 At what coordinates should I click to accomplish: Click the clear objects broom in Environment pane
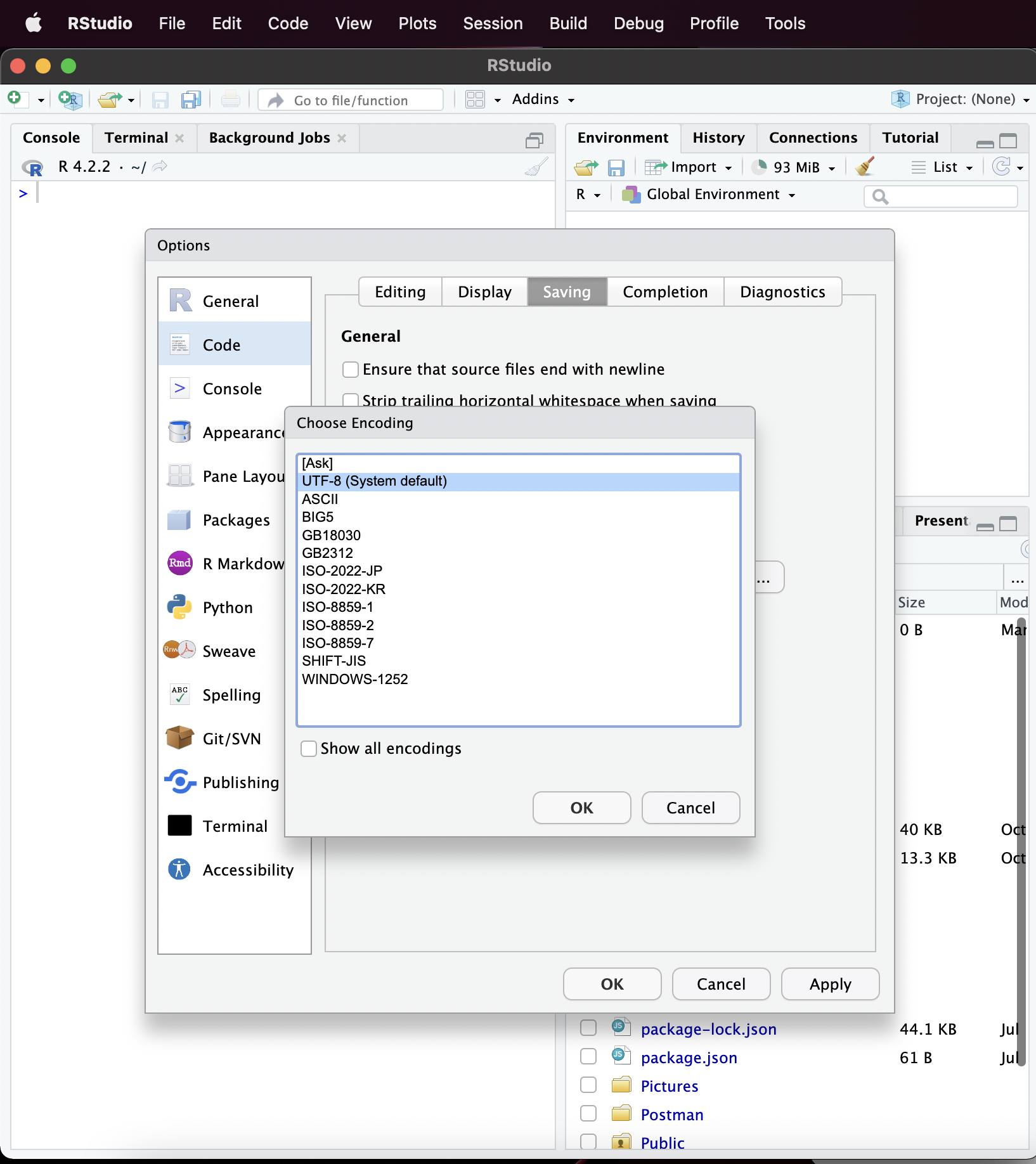point(865,167)
